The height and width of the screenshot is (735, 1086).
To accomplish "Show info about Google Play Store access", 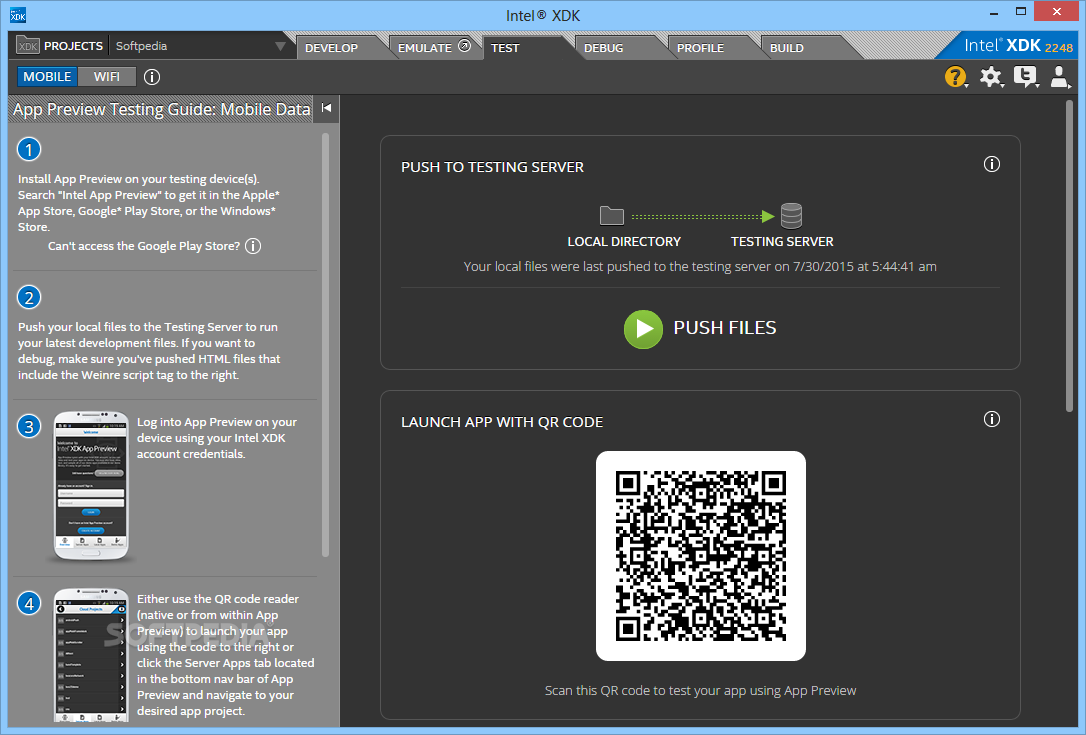I will [x=253, y=246].
